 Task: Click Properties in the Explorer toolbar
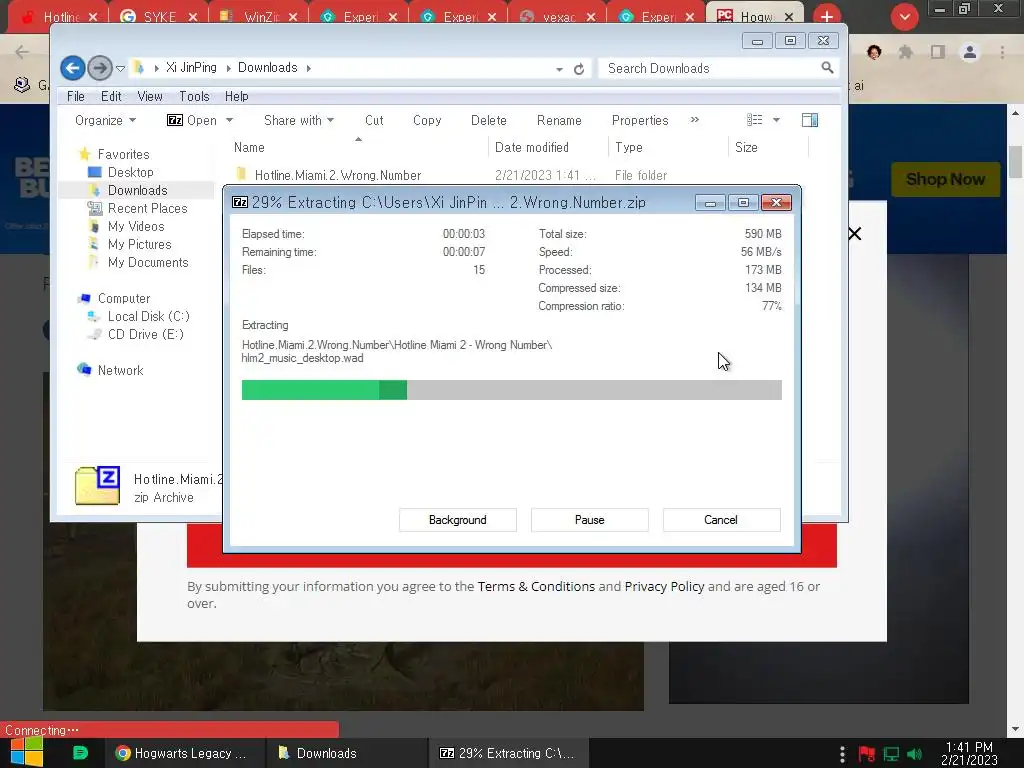coord(640,120)
